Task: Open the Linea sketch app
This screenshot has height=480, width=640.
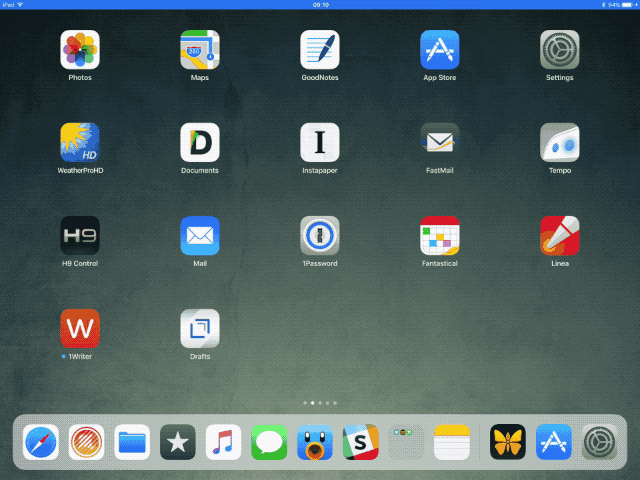Action: tap(560, 236)
